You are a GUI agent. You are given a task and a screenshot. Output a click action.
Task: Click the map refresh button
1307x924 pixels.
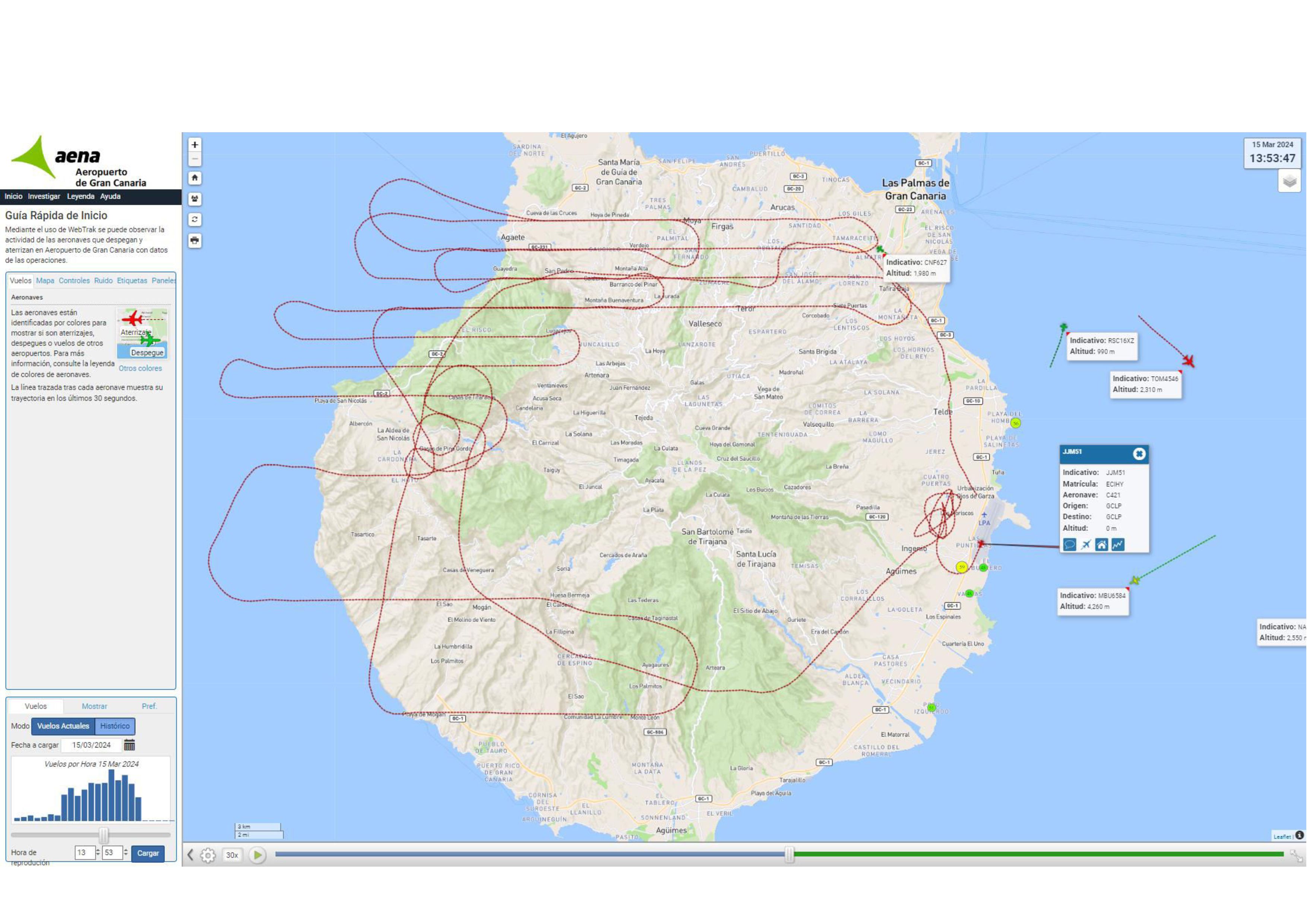pyautogui.click(x=195, y=220)
